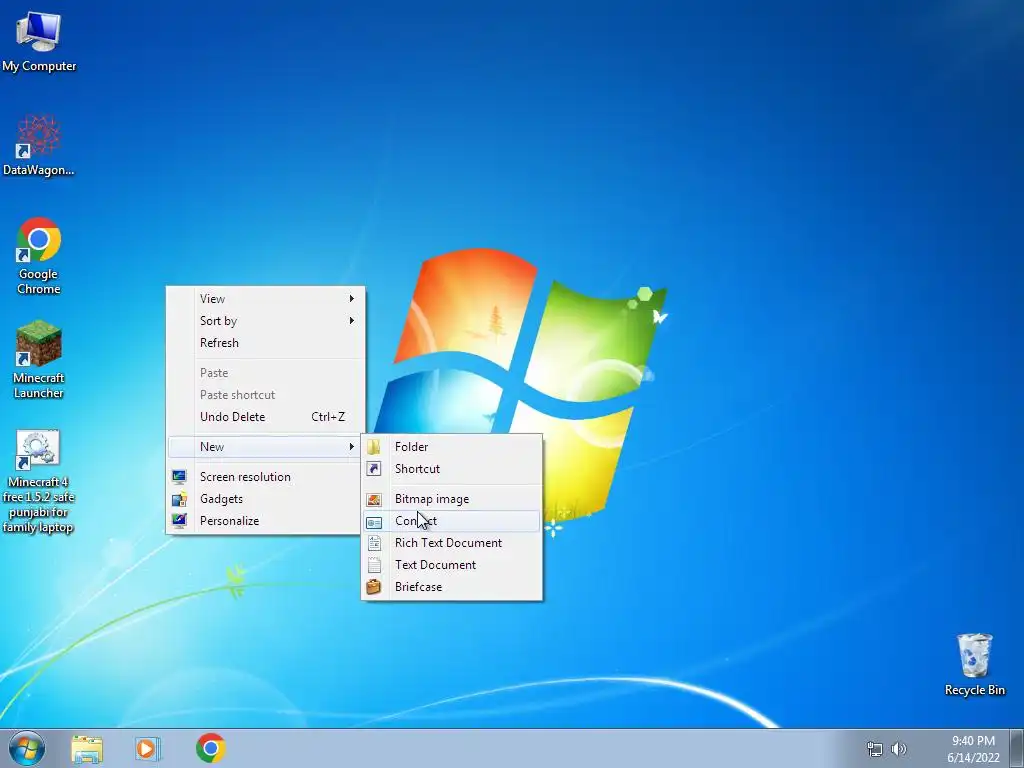
Task: Click the Bitmap image icon in submenu
Action: 374,500
